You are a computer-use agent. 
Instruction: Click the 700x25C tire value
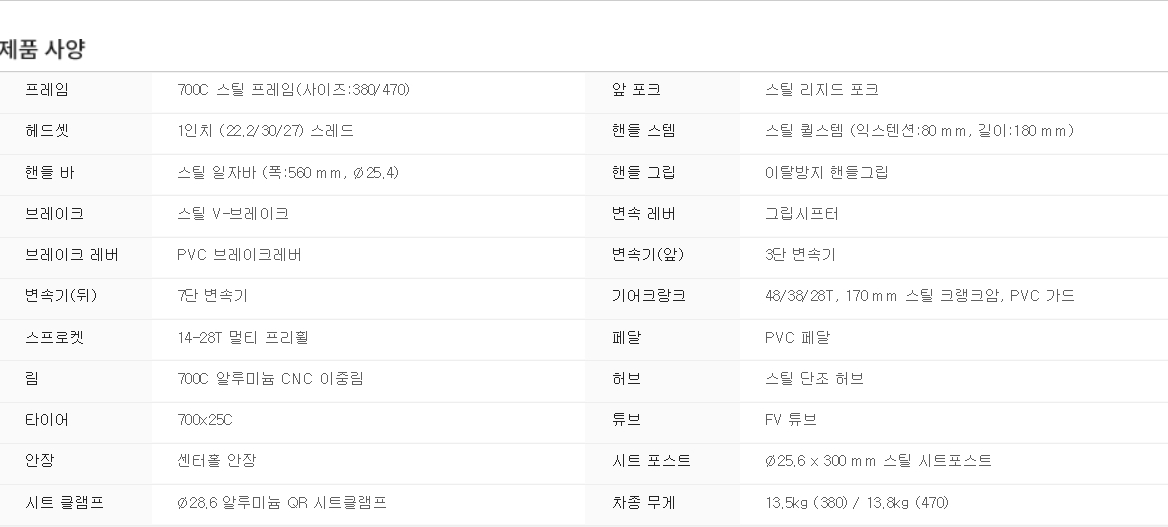point(205,420)
